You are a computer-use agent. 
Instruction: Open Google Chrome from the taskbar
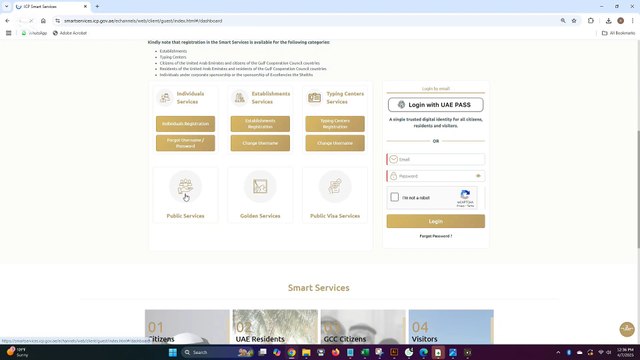pos(291,352)
